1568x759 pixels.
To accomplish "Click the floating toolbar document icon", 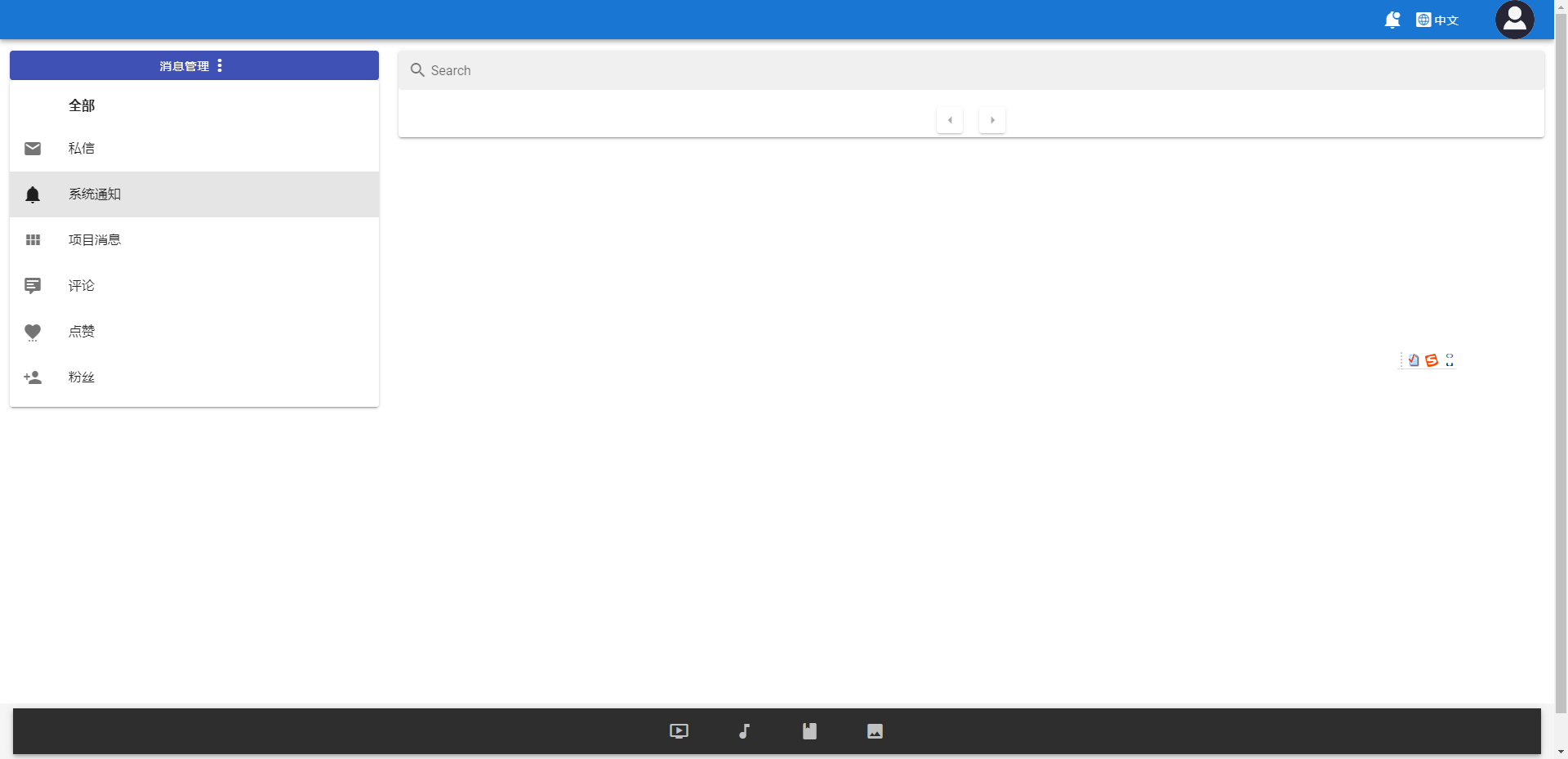I will tap(1414, 360).
